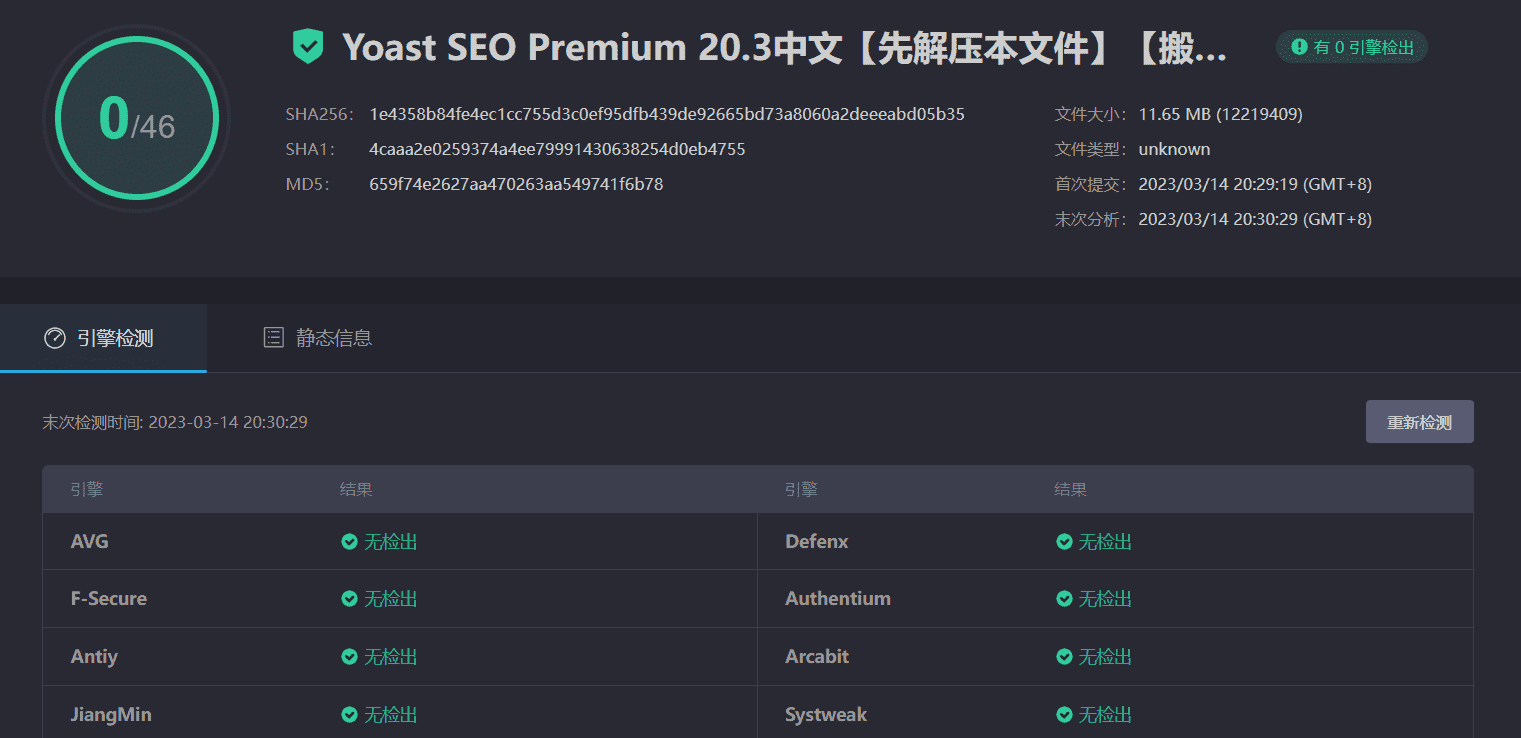Click the MD5 label

[x=307, y=184]
